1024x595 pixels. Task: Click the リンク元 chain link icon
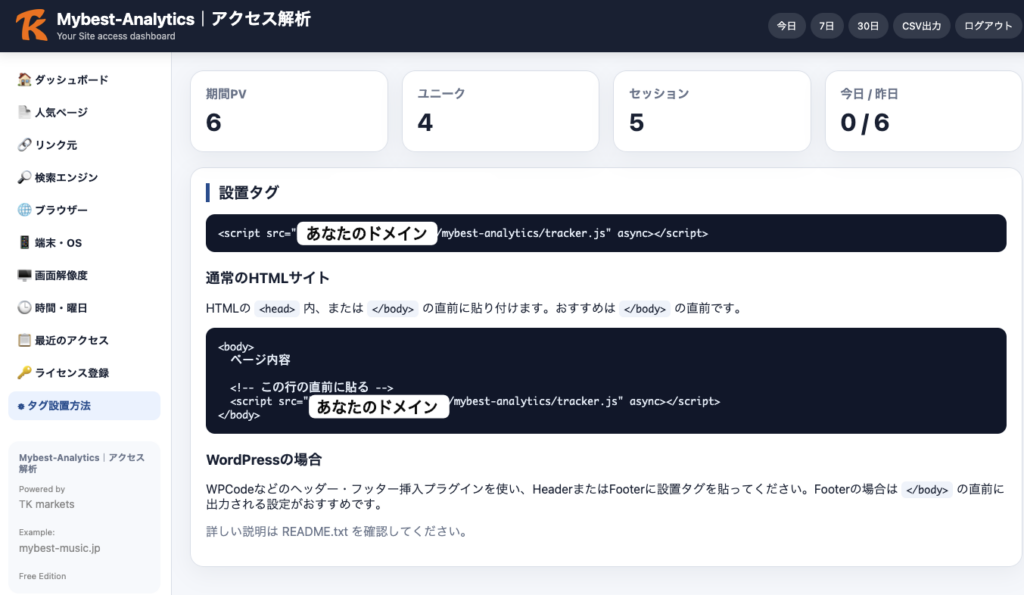tap(24, 145)
